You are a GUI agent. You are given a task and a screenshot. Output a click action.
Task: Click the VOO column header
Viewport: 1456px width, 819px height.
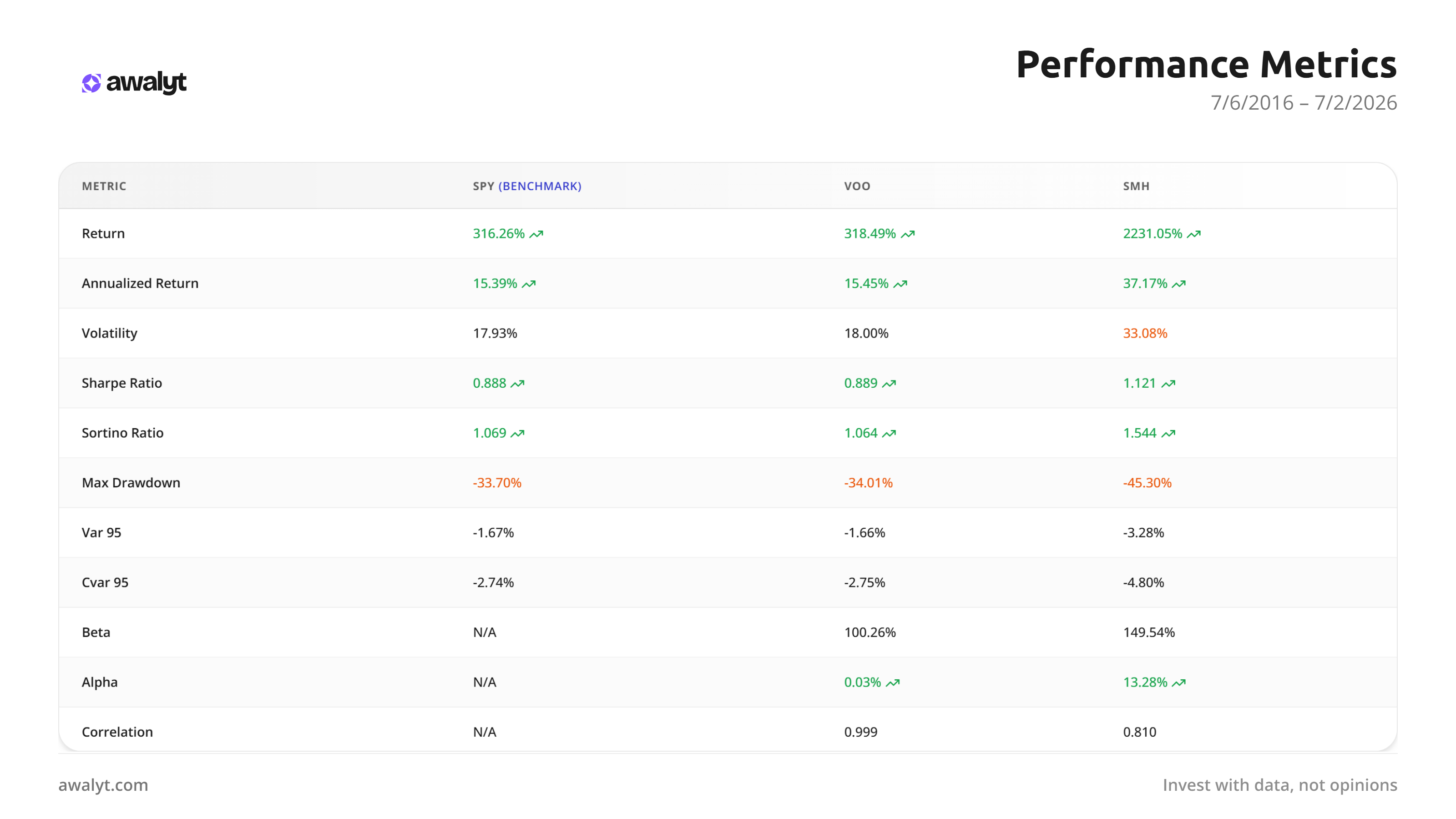click(857, 186)
